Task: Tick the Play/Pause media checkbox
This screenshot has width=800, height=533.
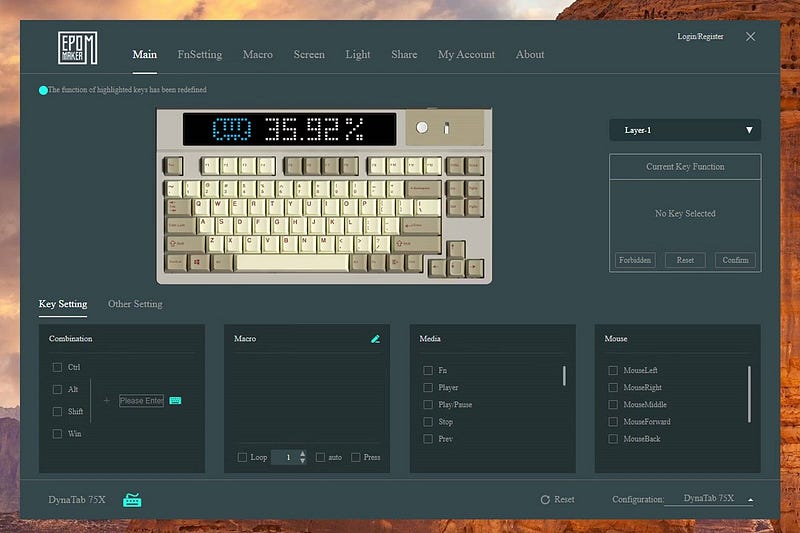Action: click(x=428, y=404)
